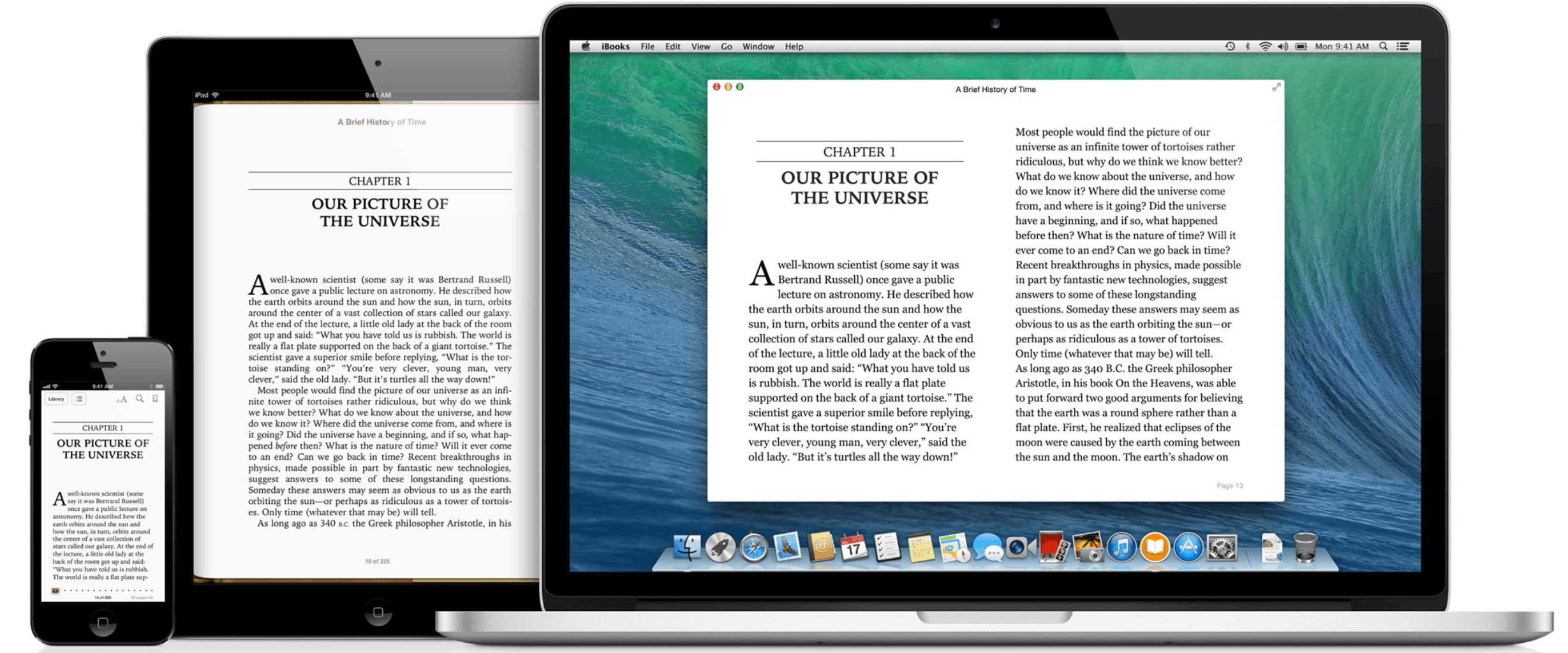Open Spotlight search magnifier in menu bar
Image resolution: width=1568 pixels, height=653 pixels.
(x=1383, y=47)
